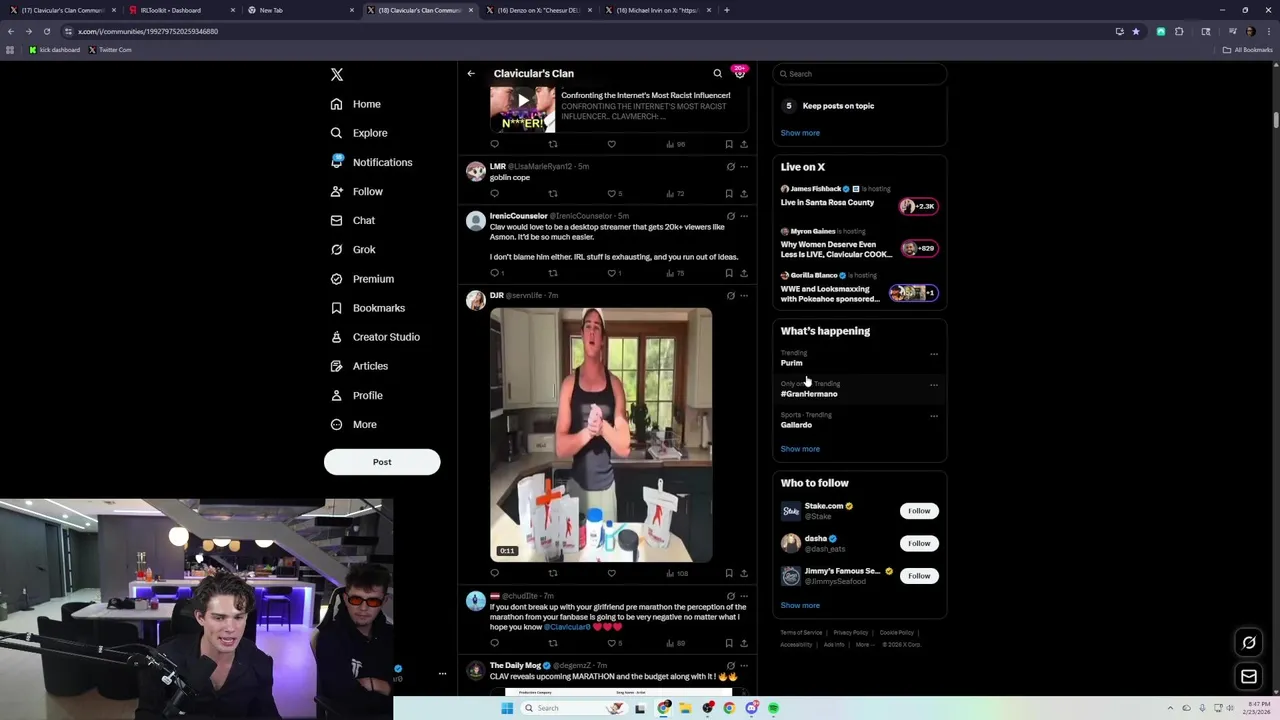Screen dimensions: 1280x720
Task: Open Home in the X sidebar
Action: pyautogui.click(x=355, y=104)
